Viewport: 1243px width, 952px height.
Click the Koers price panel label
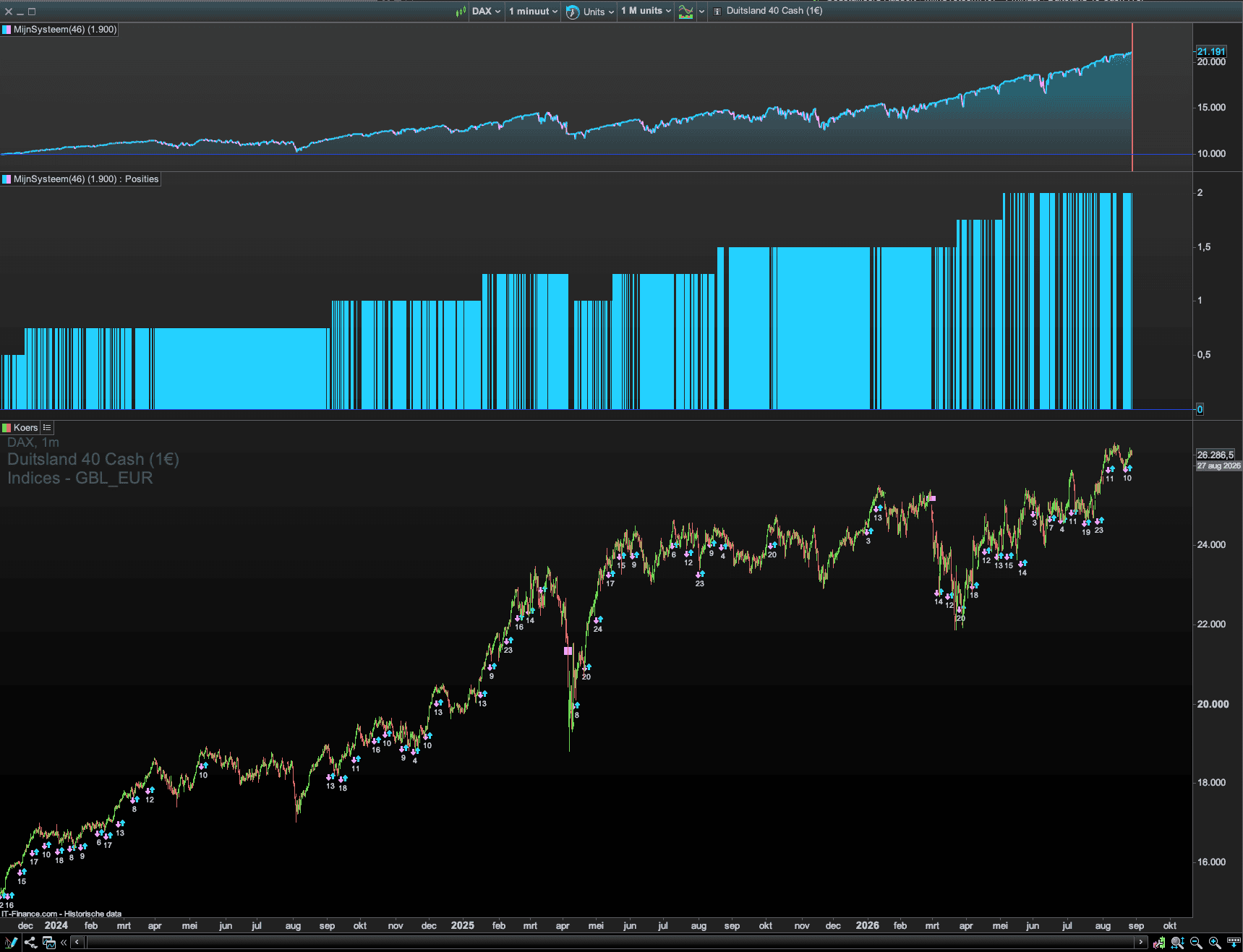tap(25, 428)
